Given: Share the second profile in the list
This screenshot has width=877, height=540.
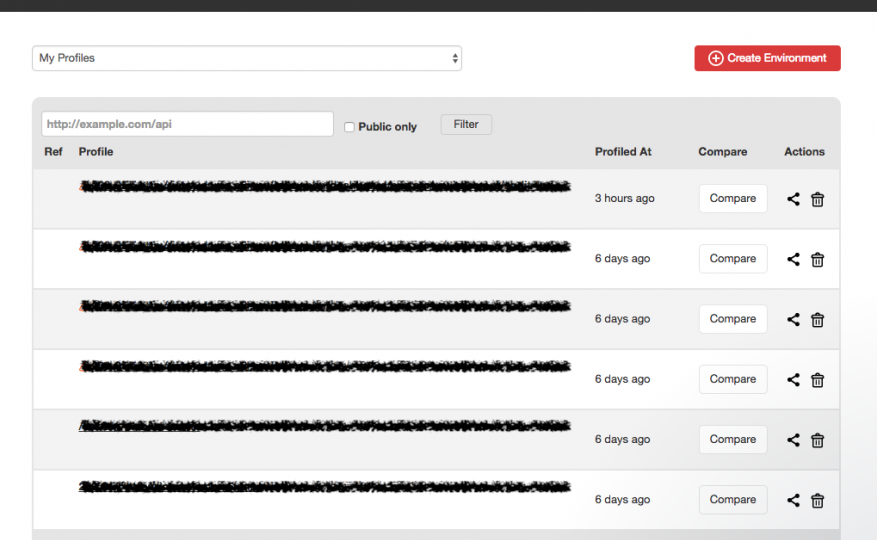Looking at the screenshot, I should click(793, 259).
